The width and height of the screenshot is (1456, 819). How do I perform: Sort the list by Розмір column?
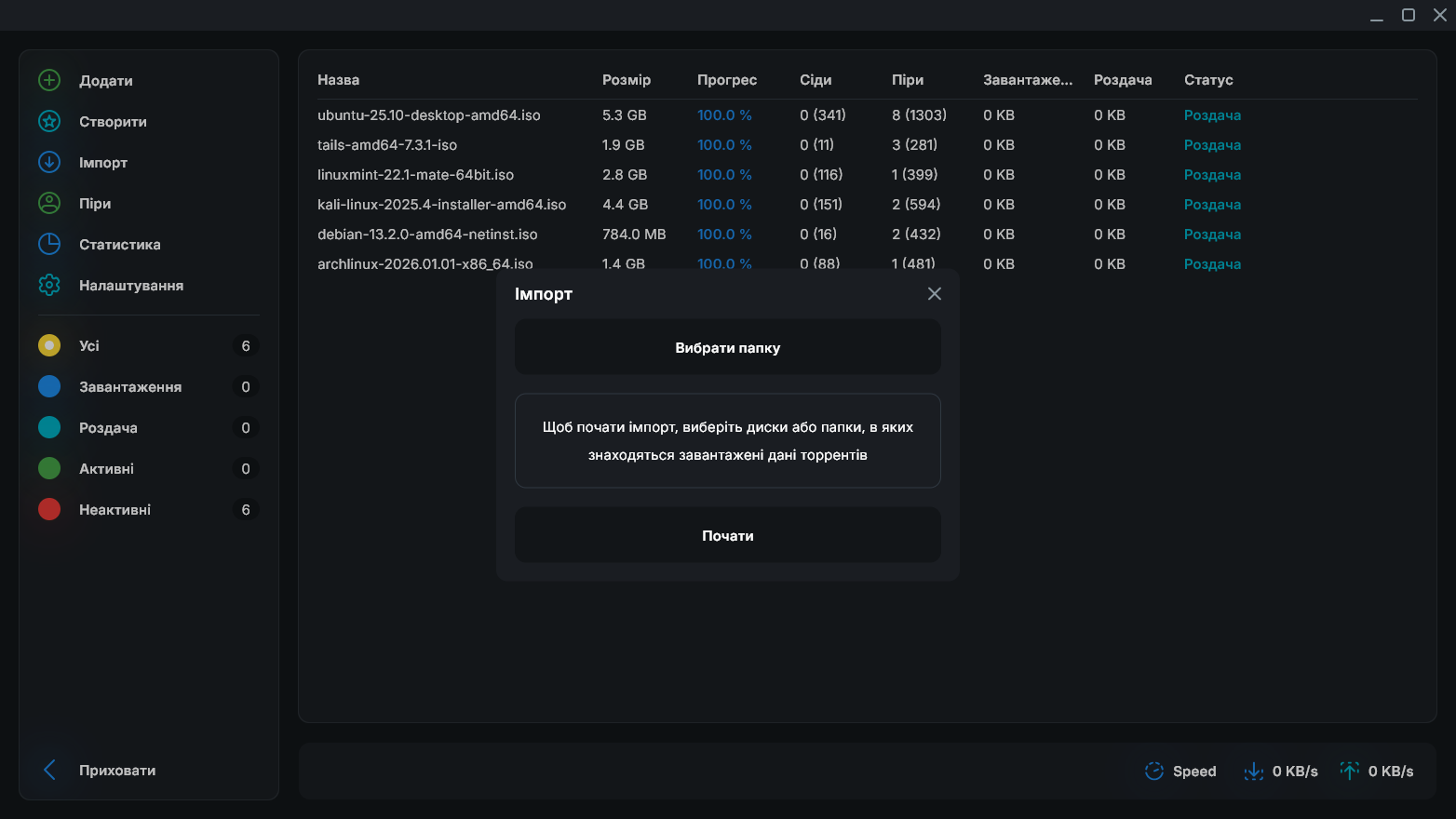click(x=627, y=80)
